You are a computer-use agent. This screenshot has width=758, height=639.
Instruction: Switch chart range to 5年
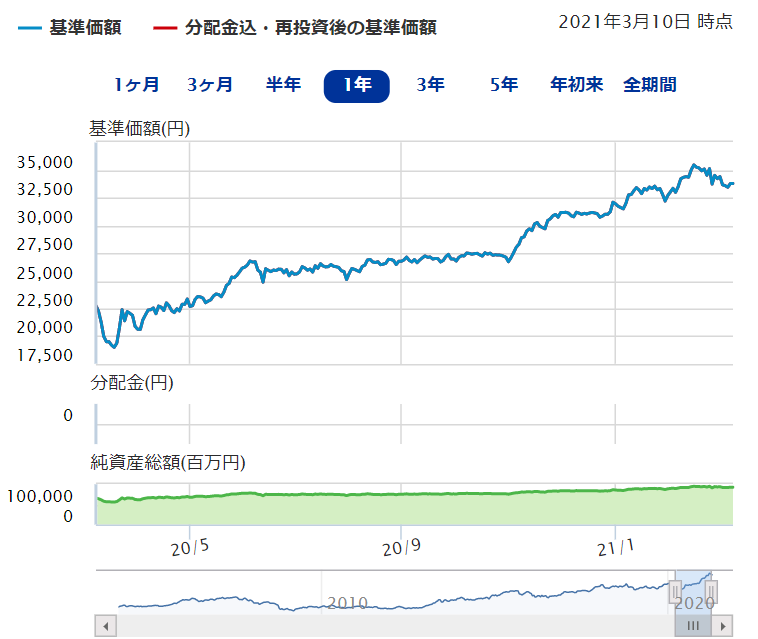click(504, 85)
